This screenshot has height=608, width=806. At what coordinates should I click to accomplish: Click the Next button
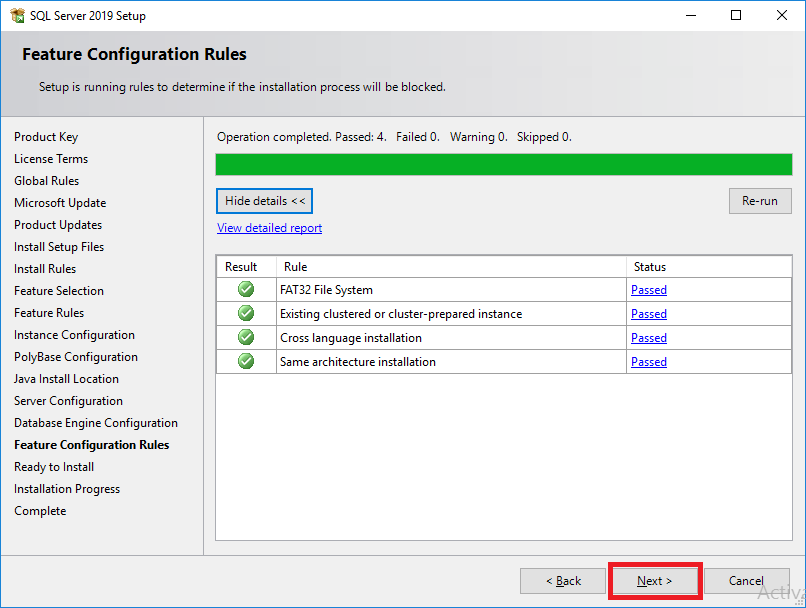click(655, 581)
